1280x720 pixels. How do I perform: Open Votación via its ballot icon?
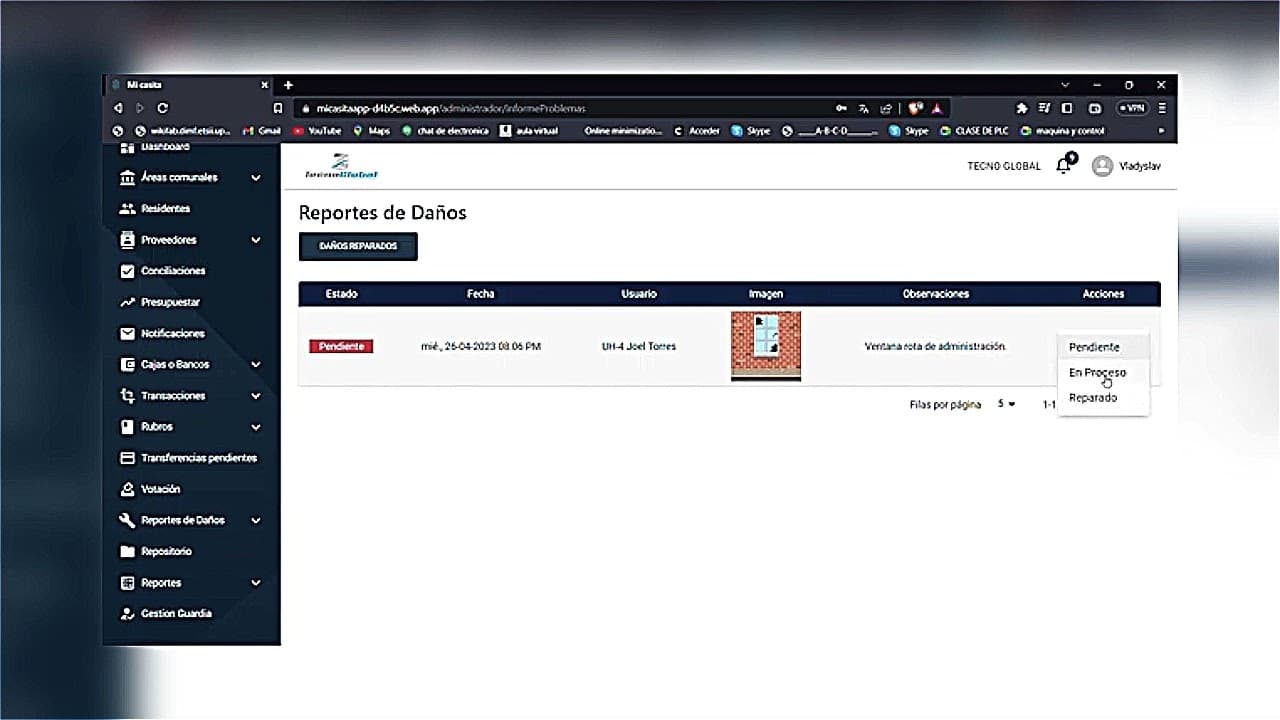pos(127,489)
